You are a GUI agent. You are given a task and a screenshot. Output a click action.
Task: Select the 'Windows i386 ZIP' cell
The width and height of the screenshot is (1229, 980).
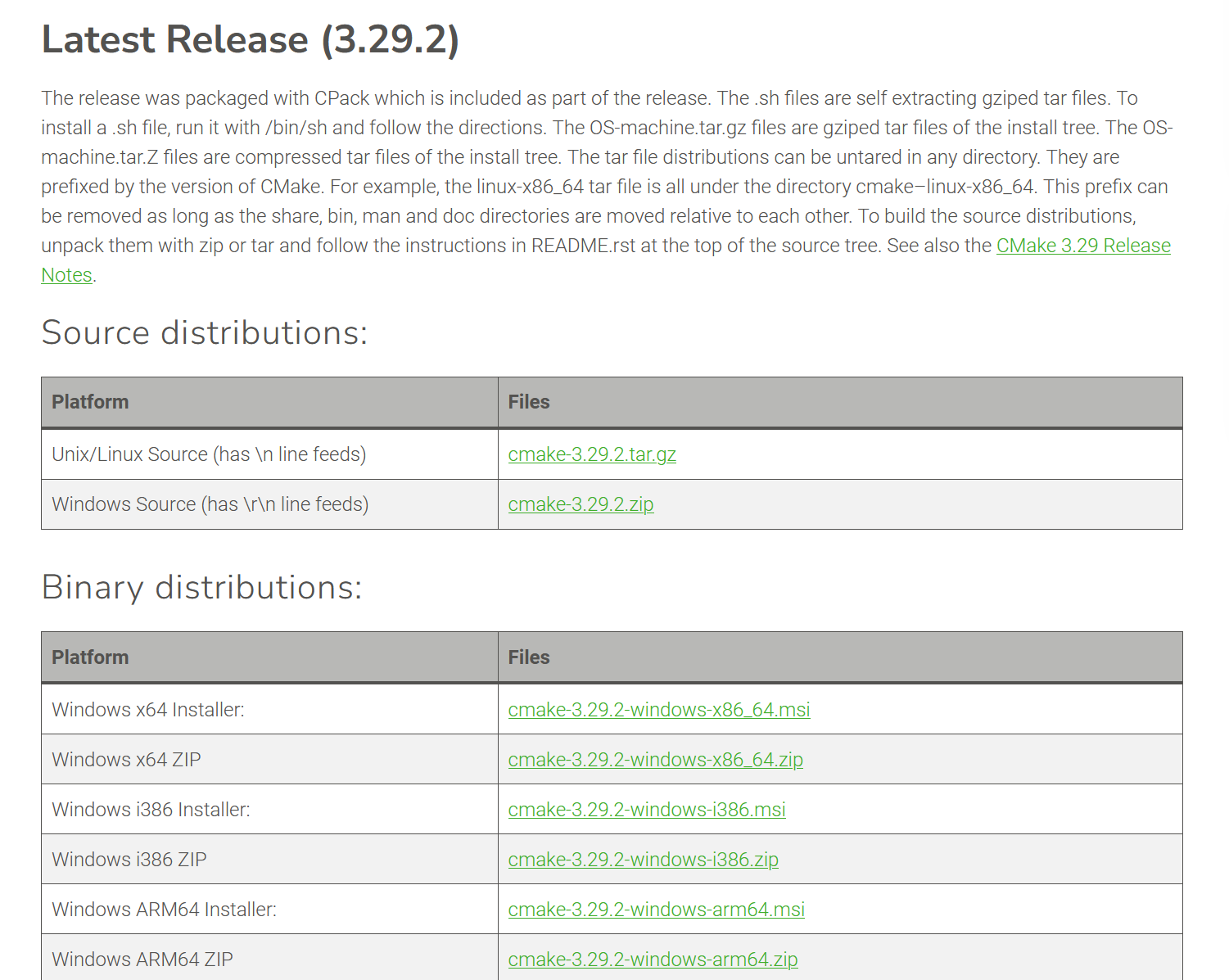pos(269,860)
